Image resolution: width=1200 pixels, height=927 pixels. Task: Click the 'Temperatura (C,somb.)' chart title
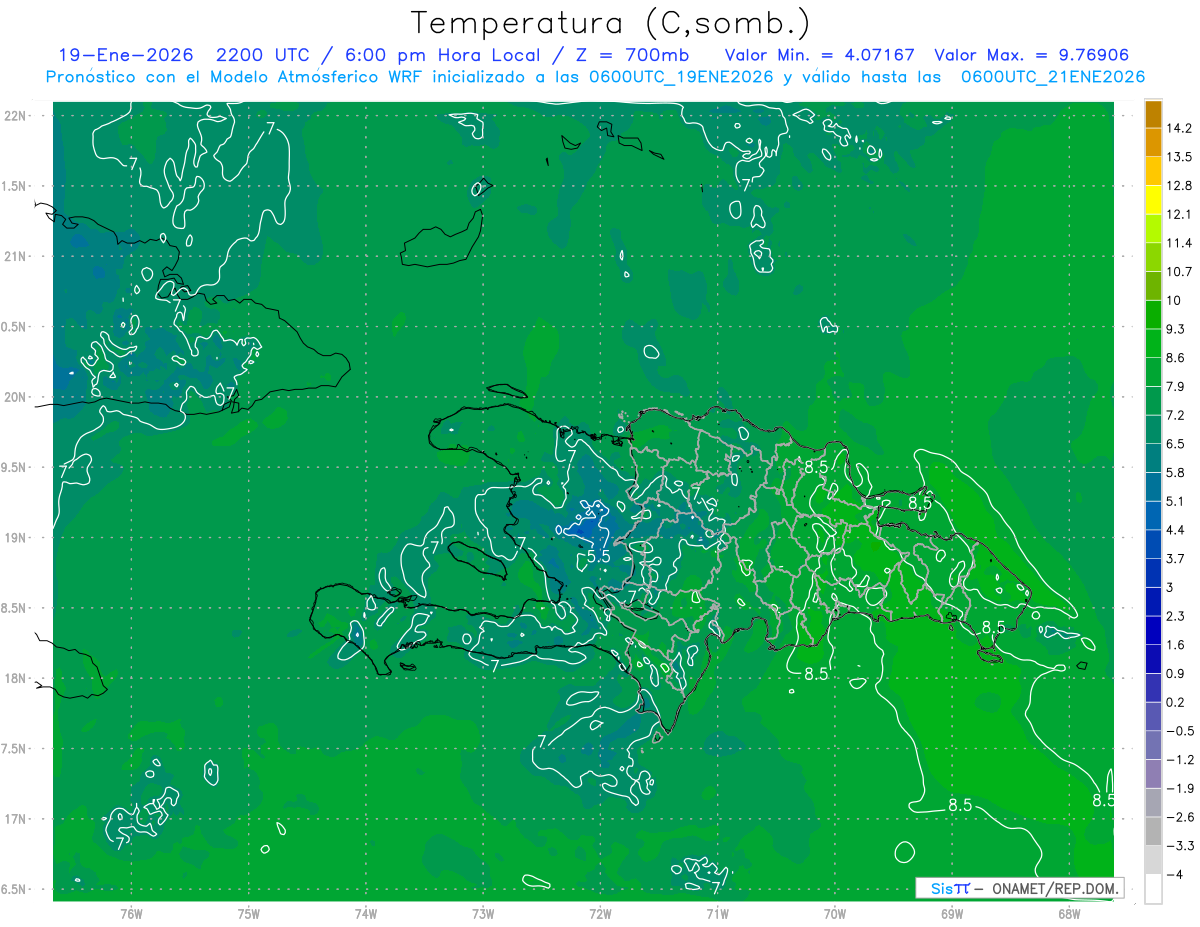point(610,23)
